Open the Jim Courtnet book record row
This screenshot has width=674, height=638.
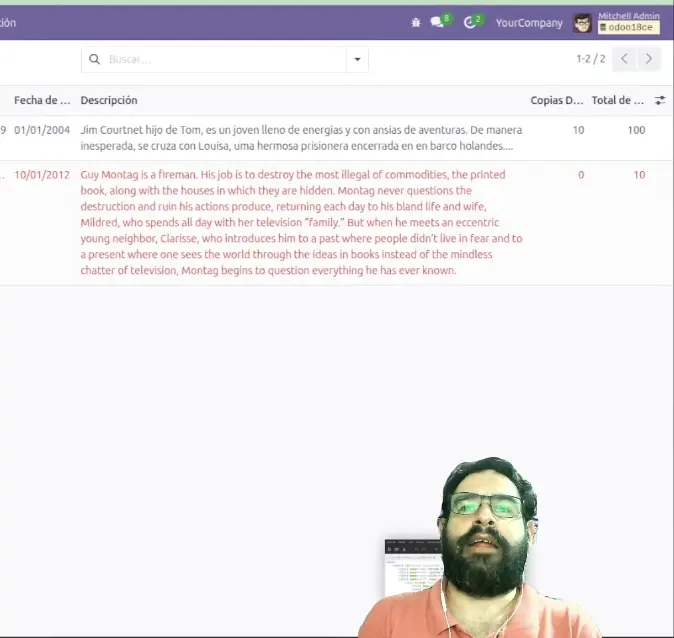coord(300,138)
